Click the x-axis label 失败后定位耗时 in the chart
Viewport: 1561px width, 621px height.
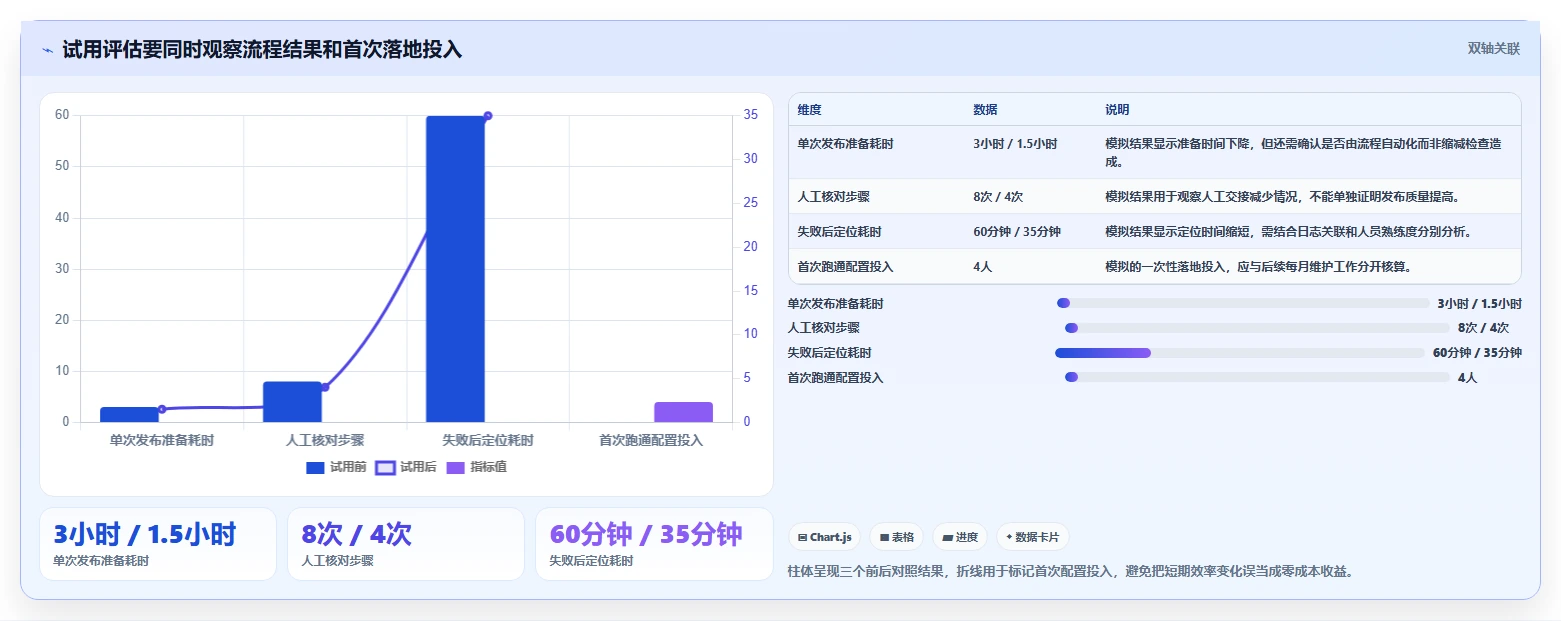[x=488, y=440]
